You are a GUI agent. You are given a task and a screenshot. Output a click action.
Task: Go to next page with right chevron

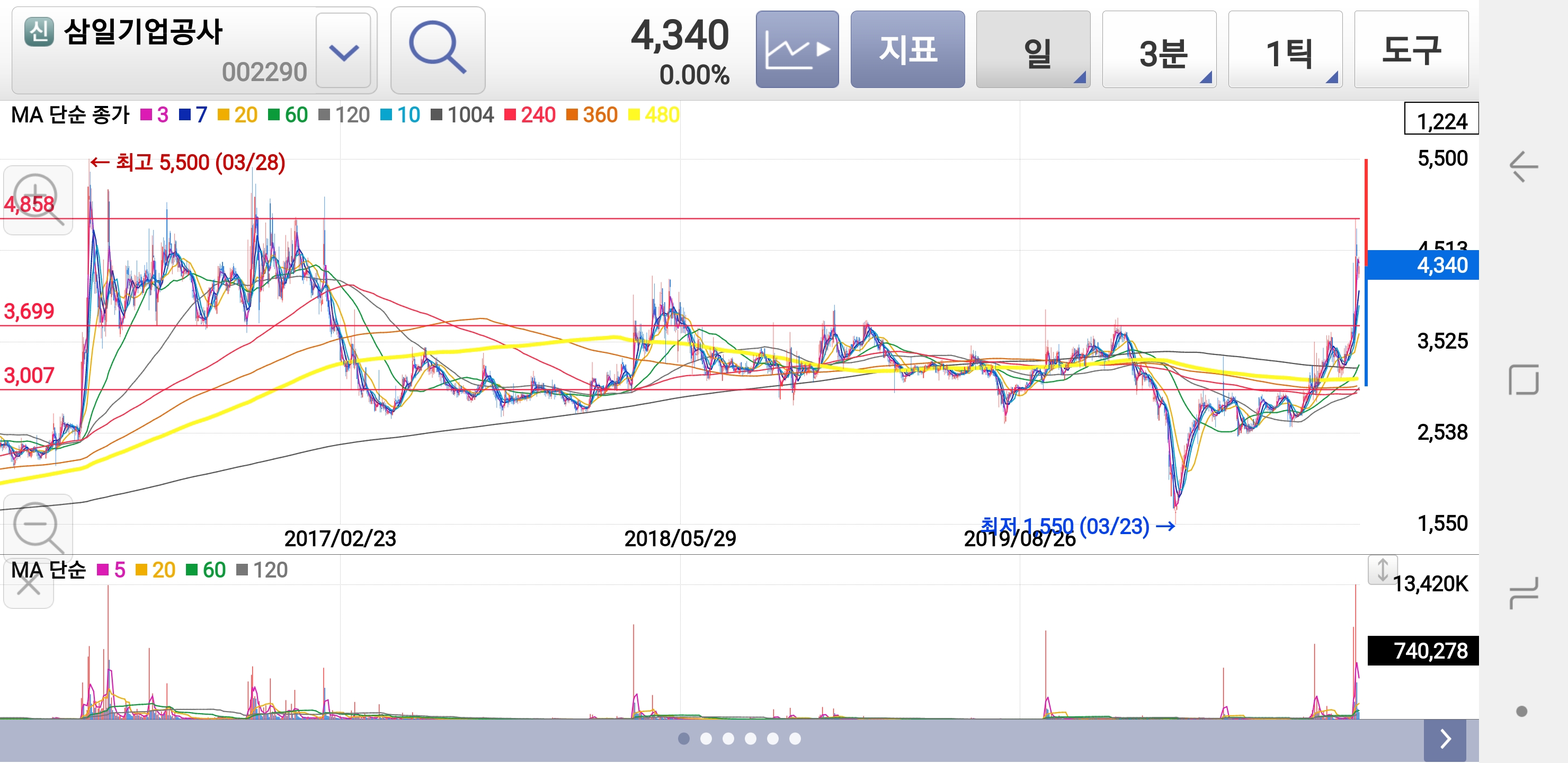point(1445,739)
